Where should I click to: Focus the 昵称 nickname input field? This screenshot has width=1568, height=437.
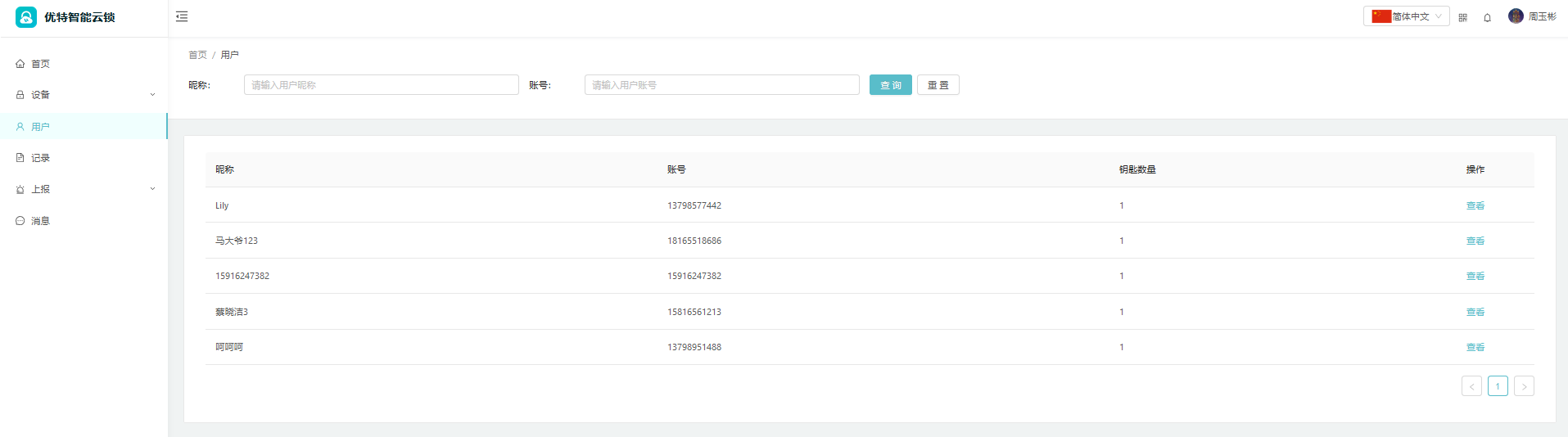pyautogui.click(x=381, y=85)
